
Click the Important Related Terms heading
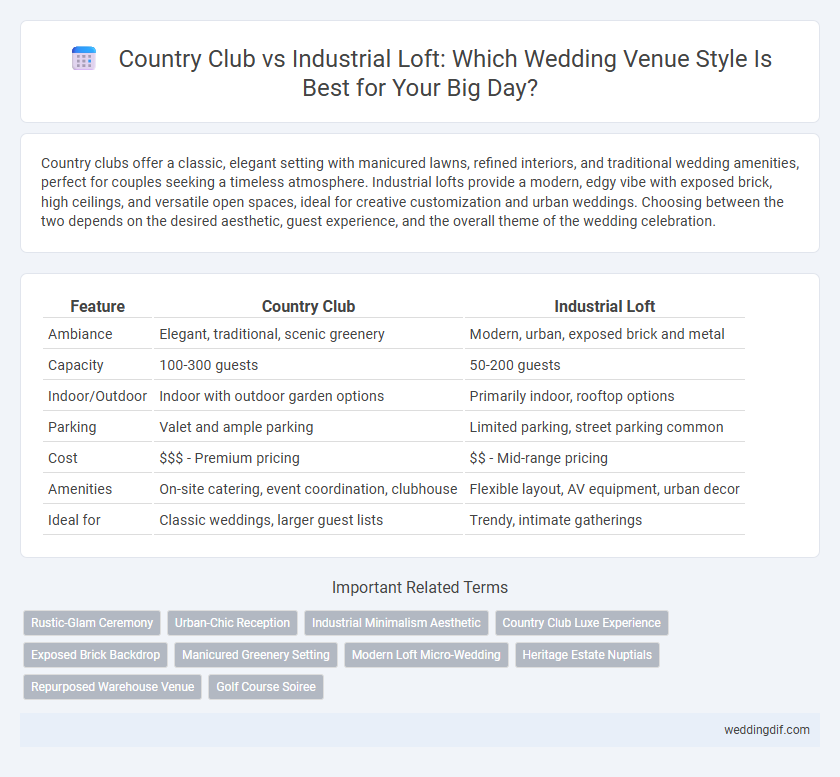[420, 587]
